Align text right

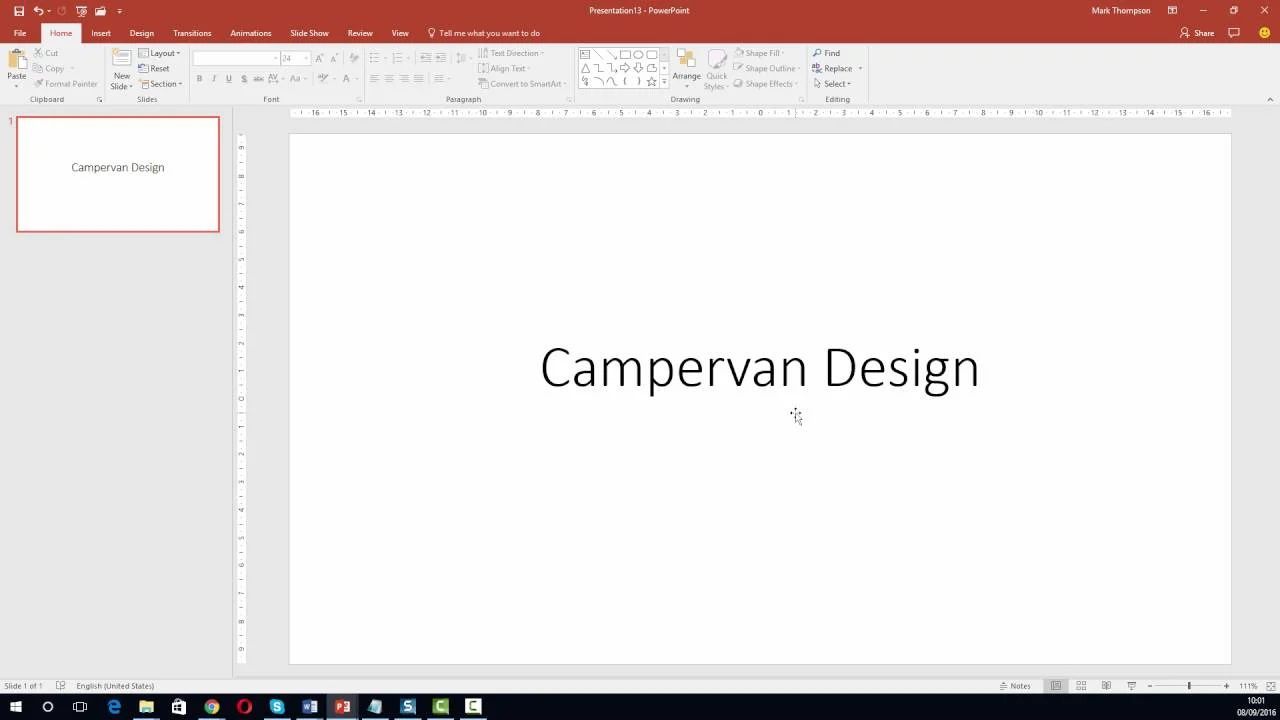tap(404, 78)
